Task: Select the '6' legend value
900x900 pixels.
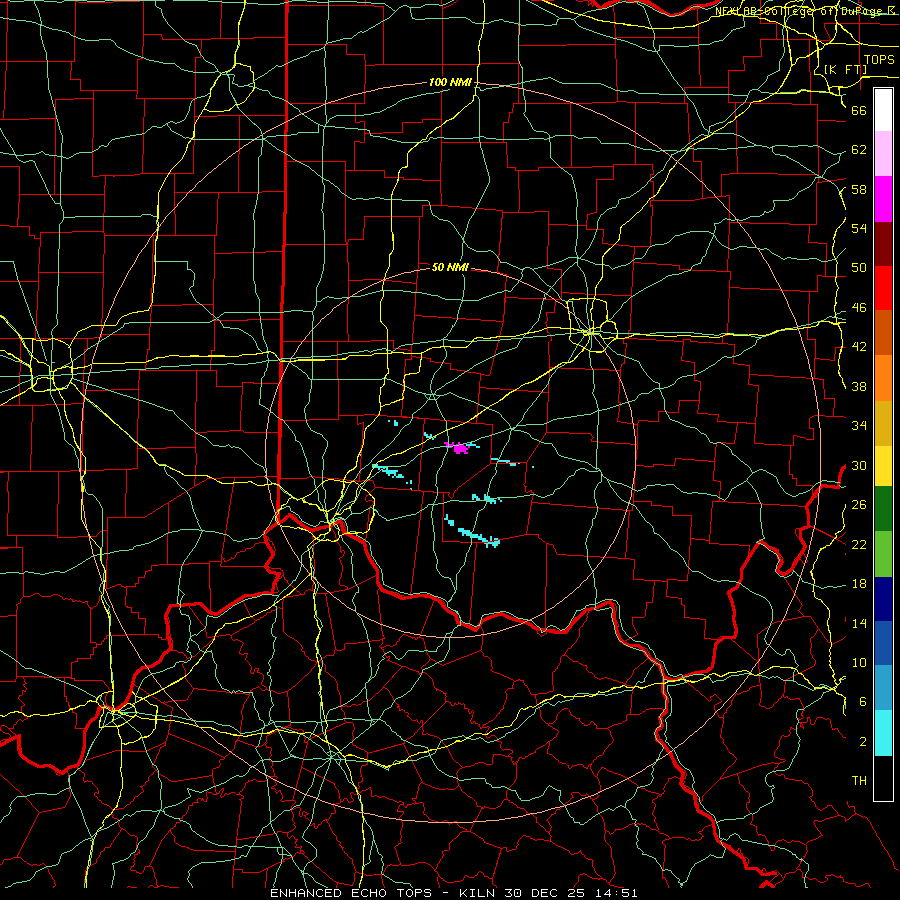Action: click(863, 702)
